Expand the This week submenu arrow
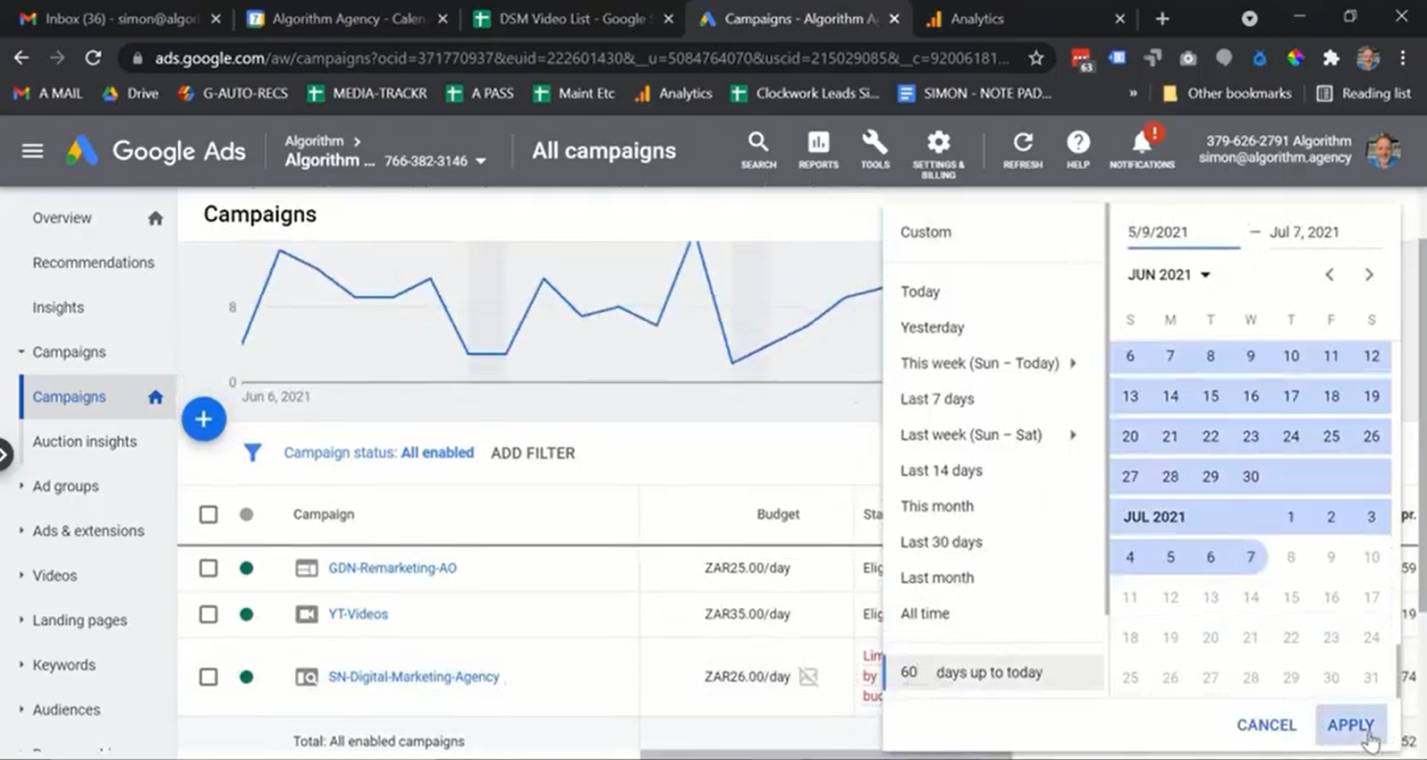 (x=1073, y=363)
